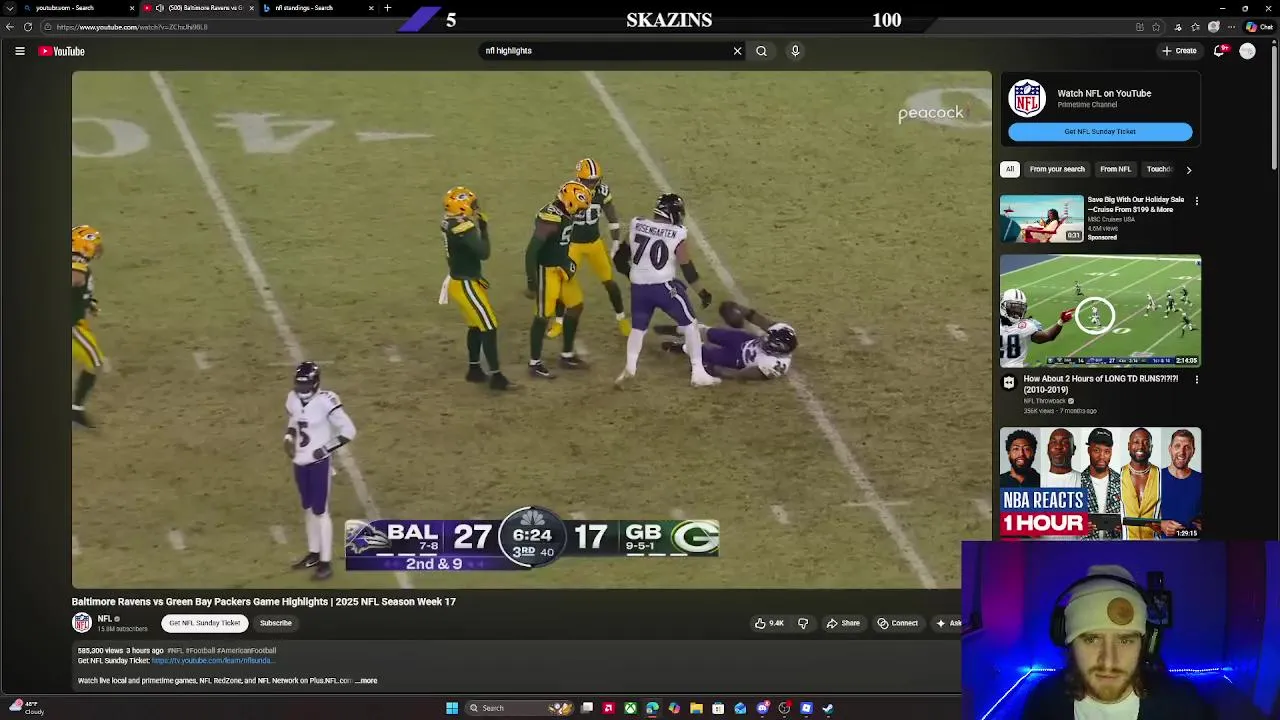1280x720 pixels.
Task: Open the Windows Start button
Action: (x=452, y=708)
